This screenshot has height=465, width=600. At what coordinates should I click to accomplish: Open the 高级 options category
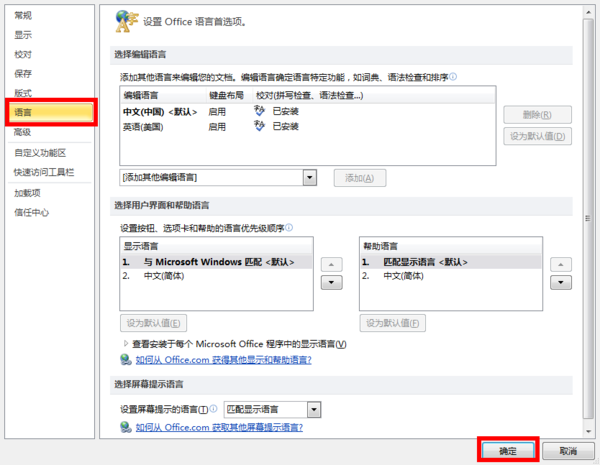[x=22, y=132]
